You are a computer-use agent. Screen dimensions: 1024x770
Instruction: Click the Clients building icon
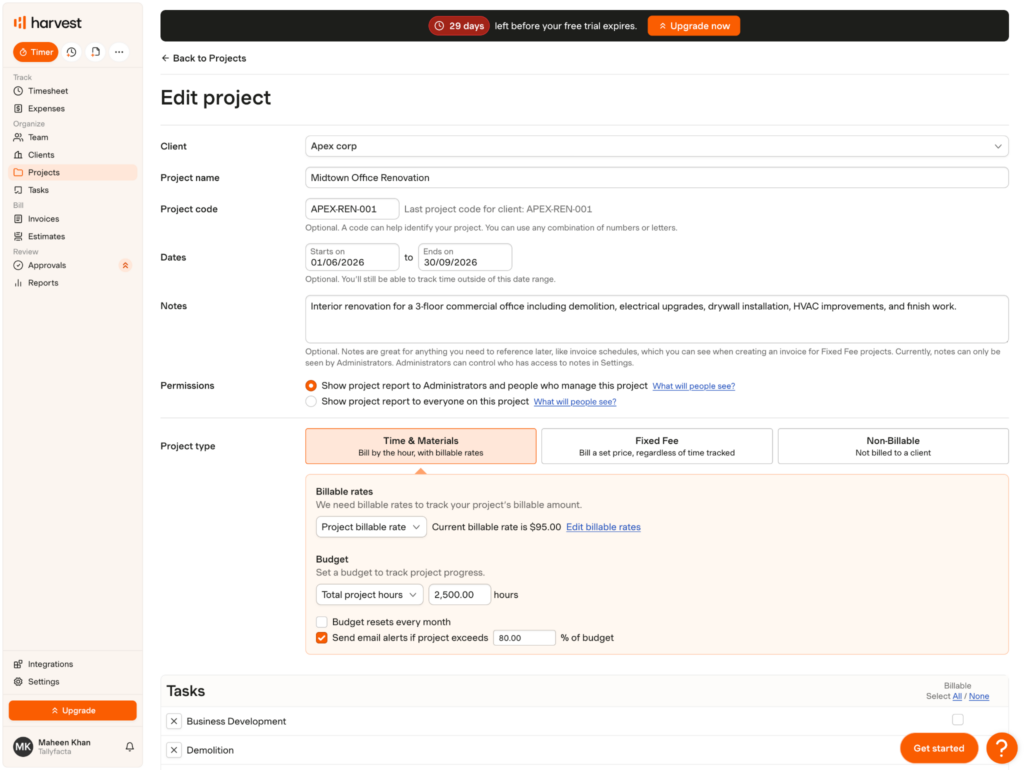18,155
